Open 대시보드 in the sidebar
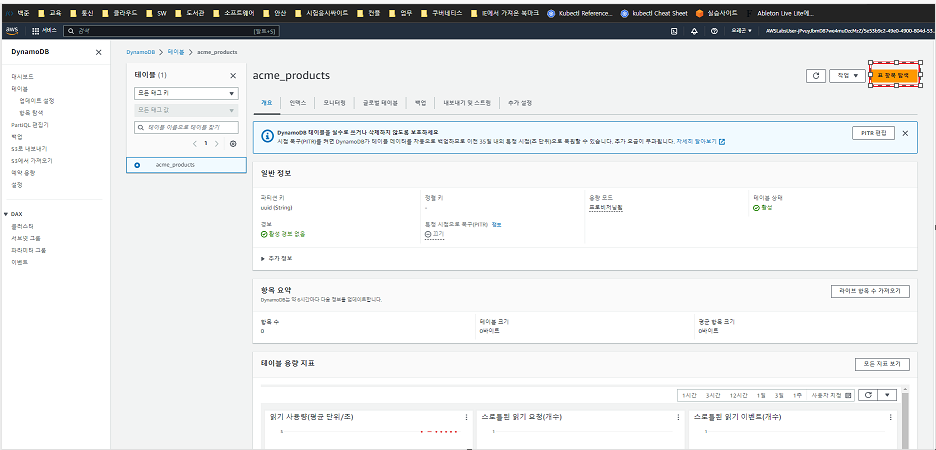 point(22,76)
